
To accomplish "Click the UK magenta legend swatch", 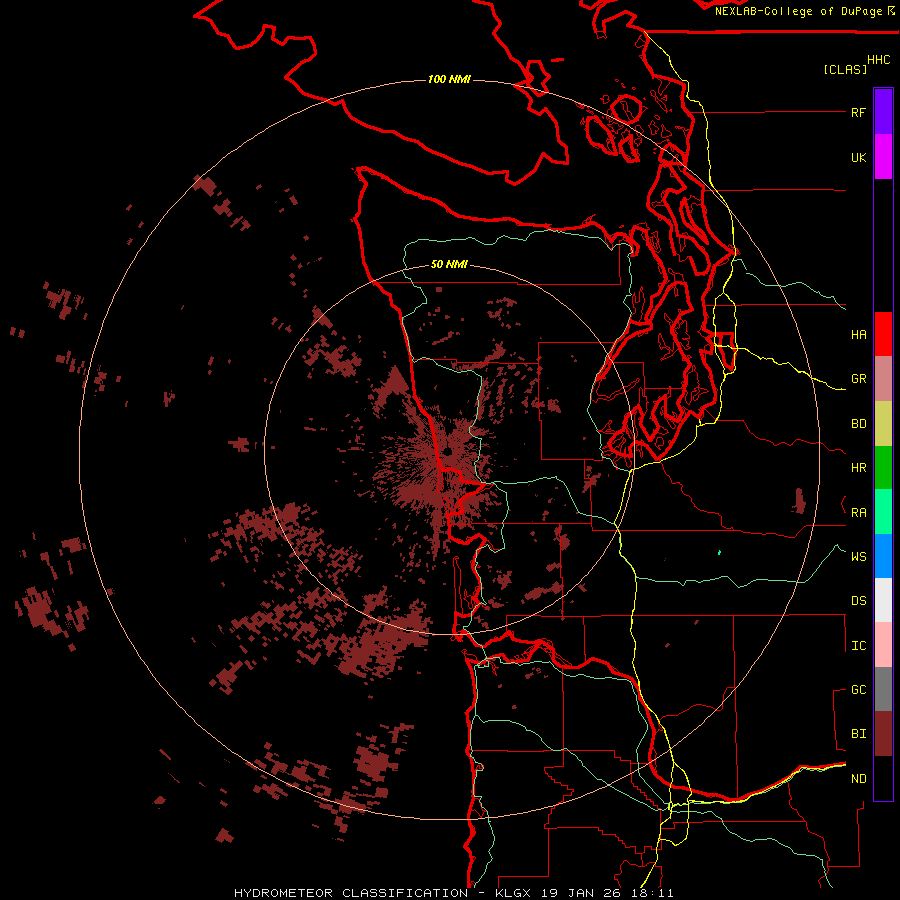I will 883,157.
